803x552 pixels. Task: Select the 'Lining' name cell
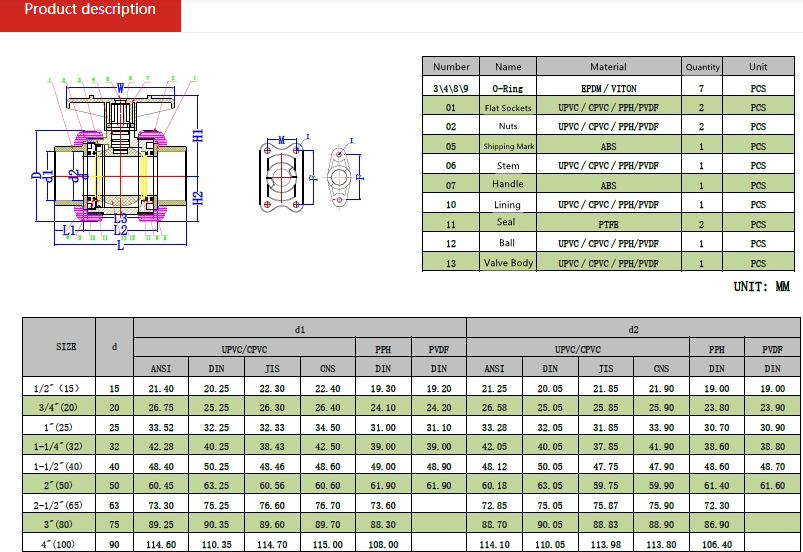point(508,204)
